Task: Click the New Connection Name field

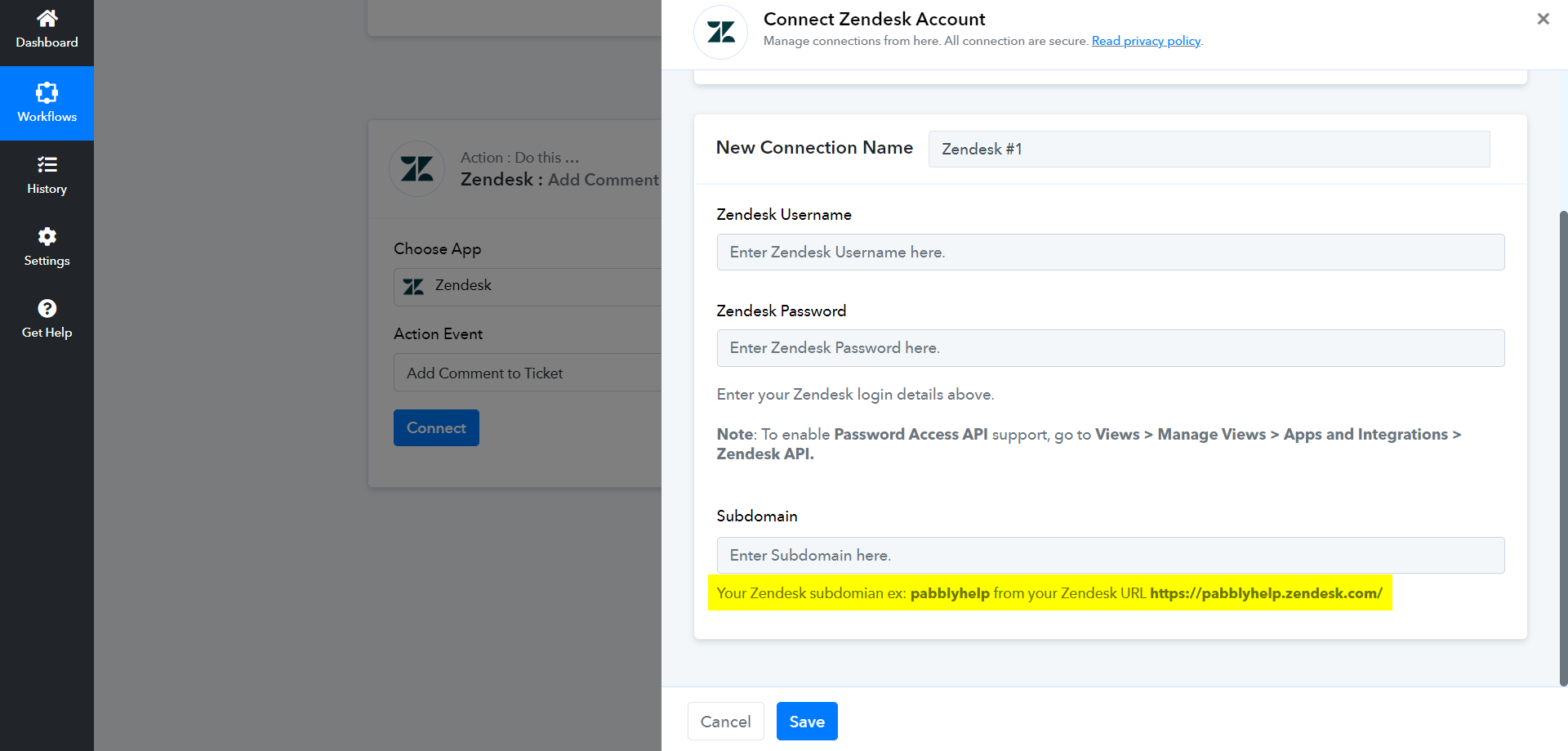Action: 1209,150
